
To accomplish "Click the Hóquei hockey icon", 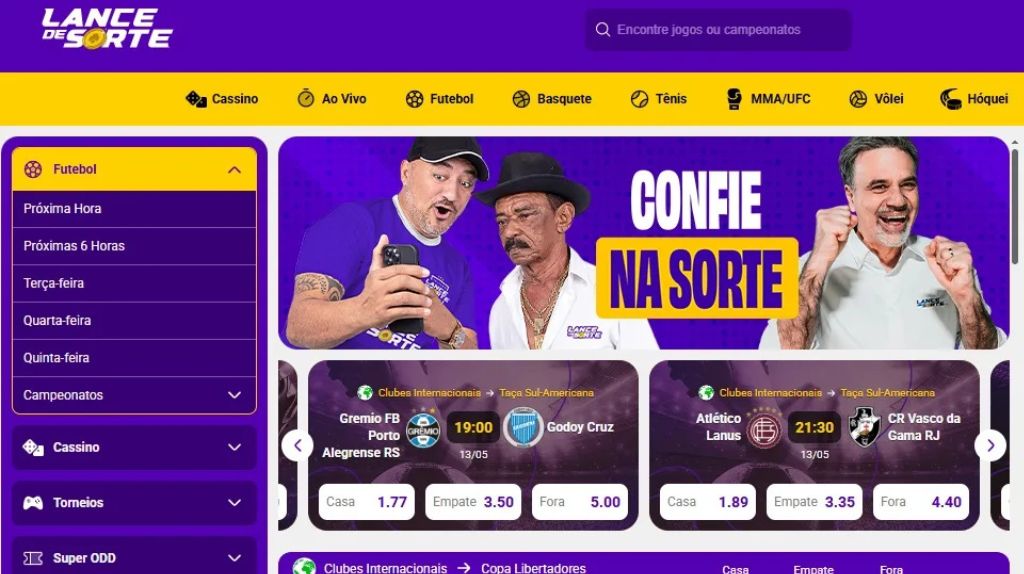I will coord(950,99).
